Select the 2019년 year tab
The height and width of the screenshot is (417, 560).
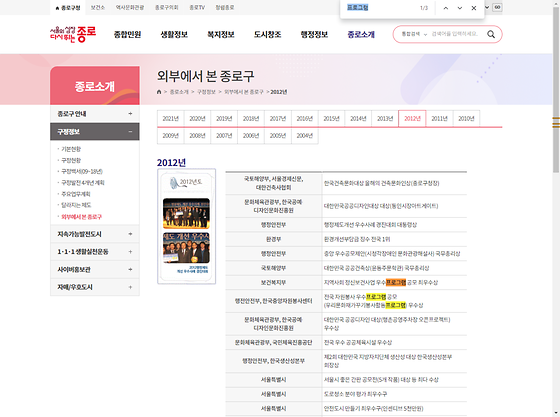click(x=224, y=119)
